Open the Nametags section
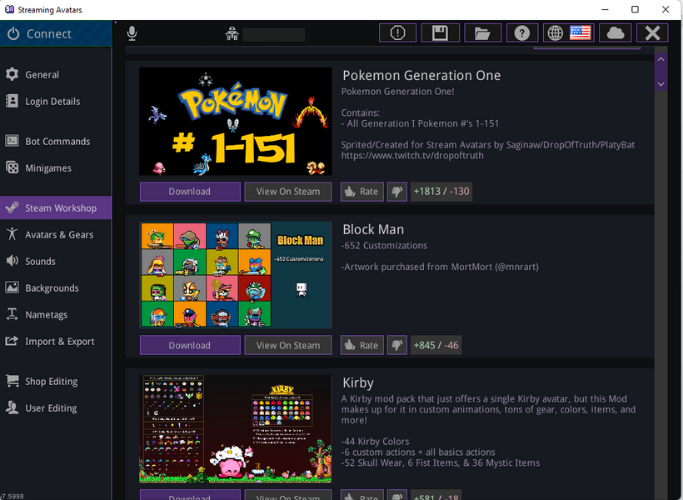This screenshot has height=500, width=683. point(56,315)
